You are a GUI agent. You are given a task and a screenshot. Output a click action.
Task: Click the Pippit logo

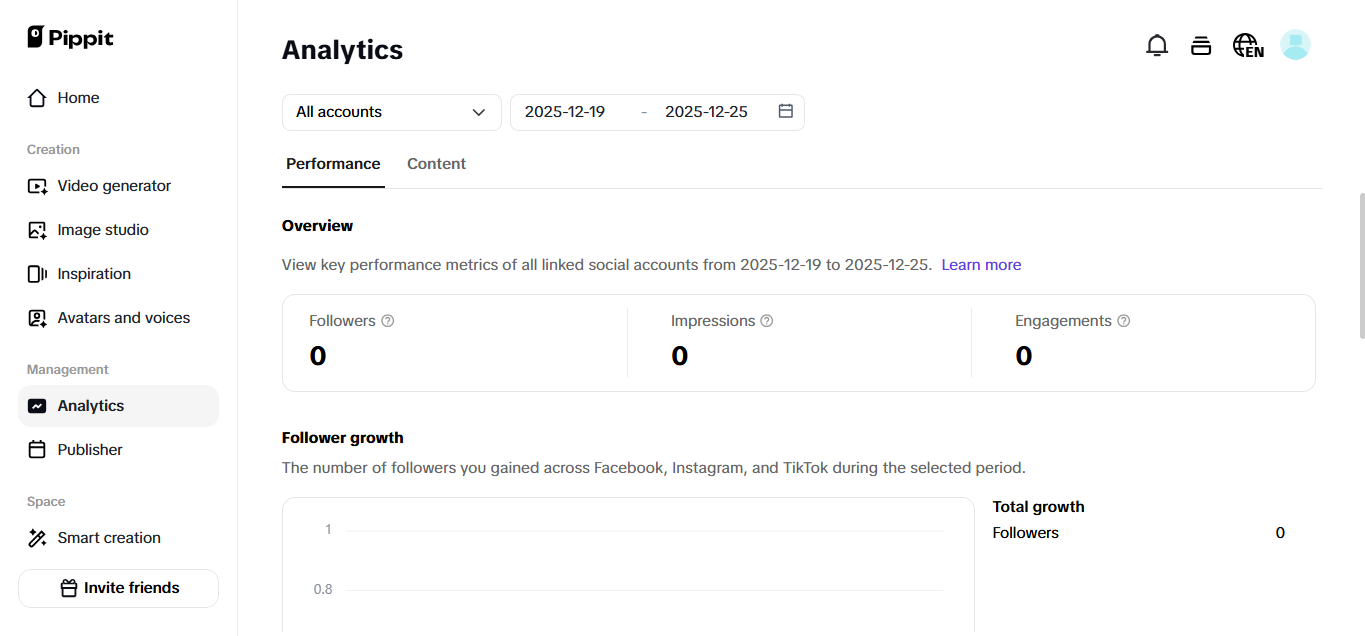tap(70, 37)
